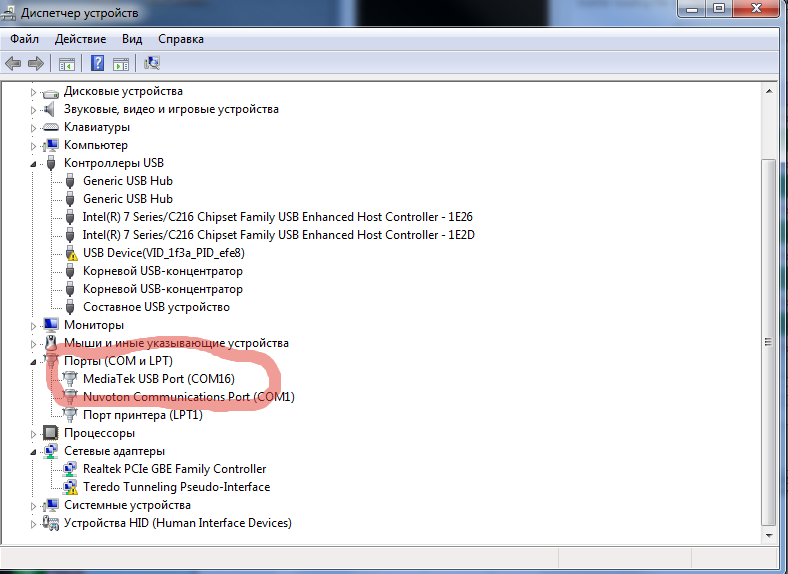Select Nuvoton Communications Port (COM1)
The height and width of the screenshot is (574, 788).
pos(189,397)
